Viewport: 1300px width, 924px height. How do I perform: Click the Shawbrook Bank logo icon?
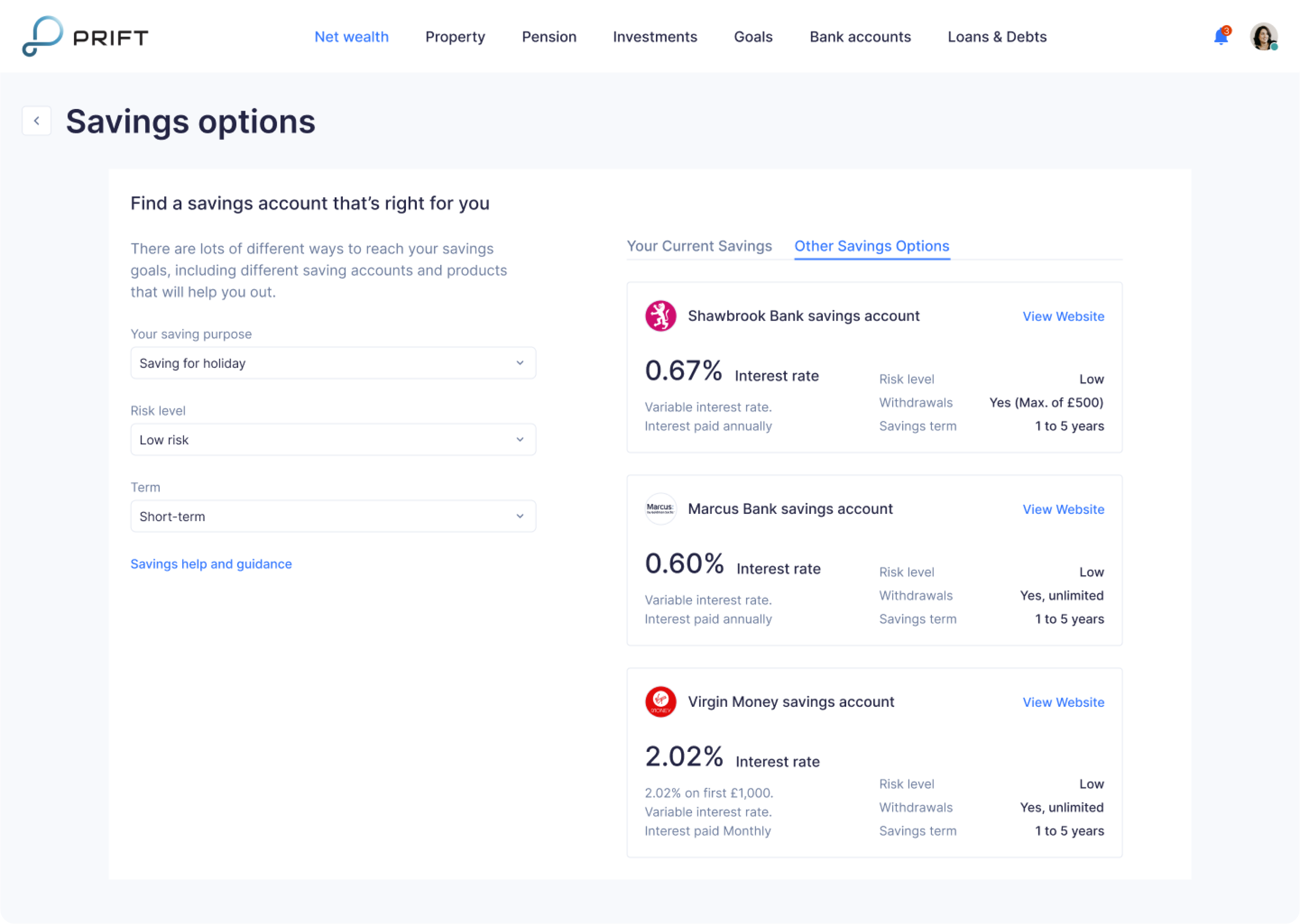click(660, 316)
